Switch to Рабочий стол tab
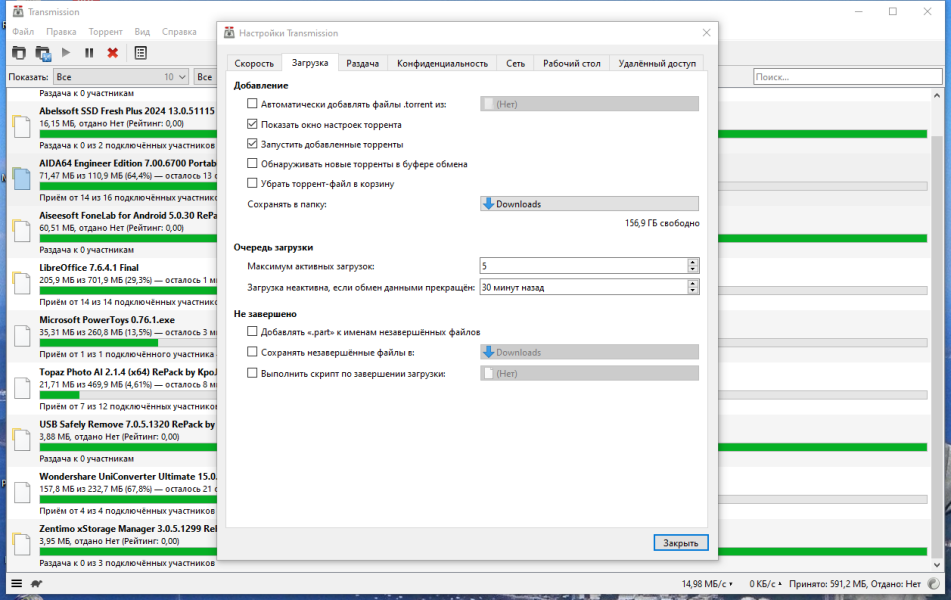 point(571,63)
